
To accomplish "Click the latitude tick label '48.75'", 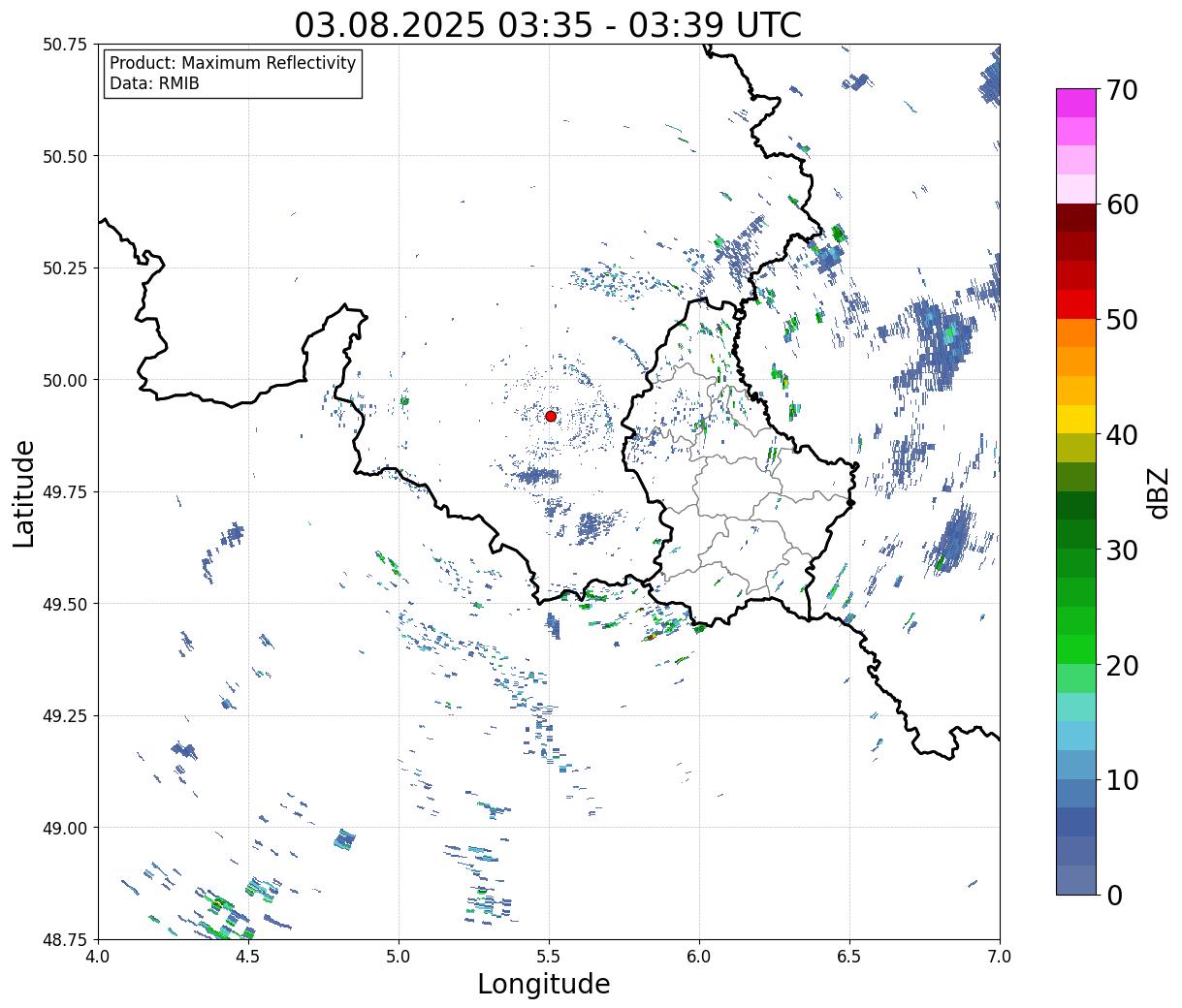I will click(65, 939).
